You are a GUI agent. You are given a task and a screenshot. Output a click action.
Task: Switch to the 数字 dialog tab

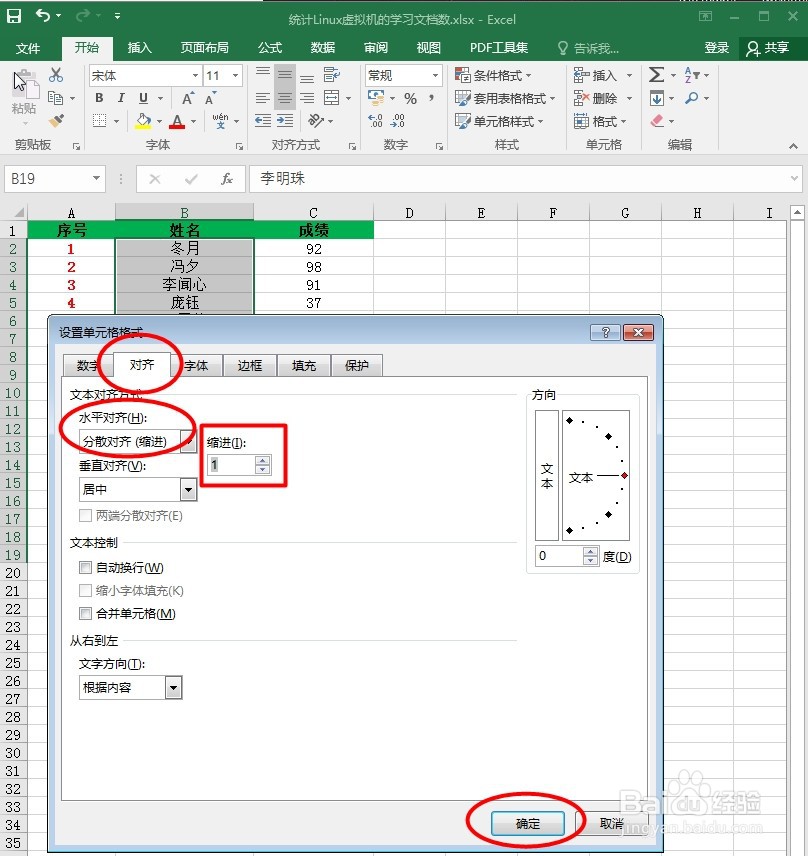[87, 366]
